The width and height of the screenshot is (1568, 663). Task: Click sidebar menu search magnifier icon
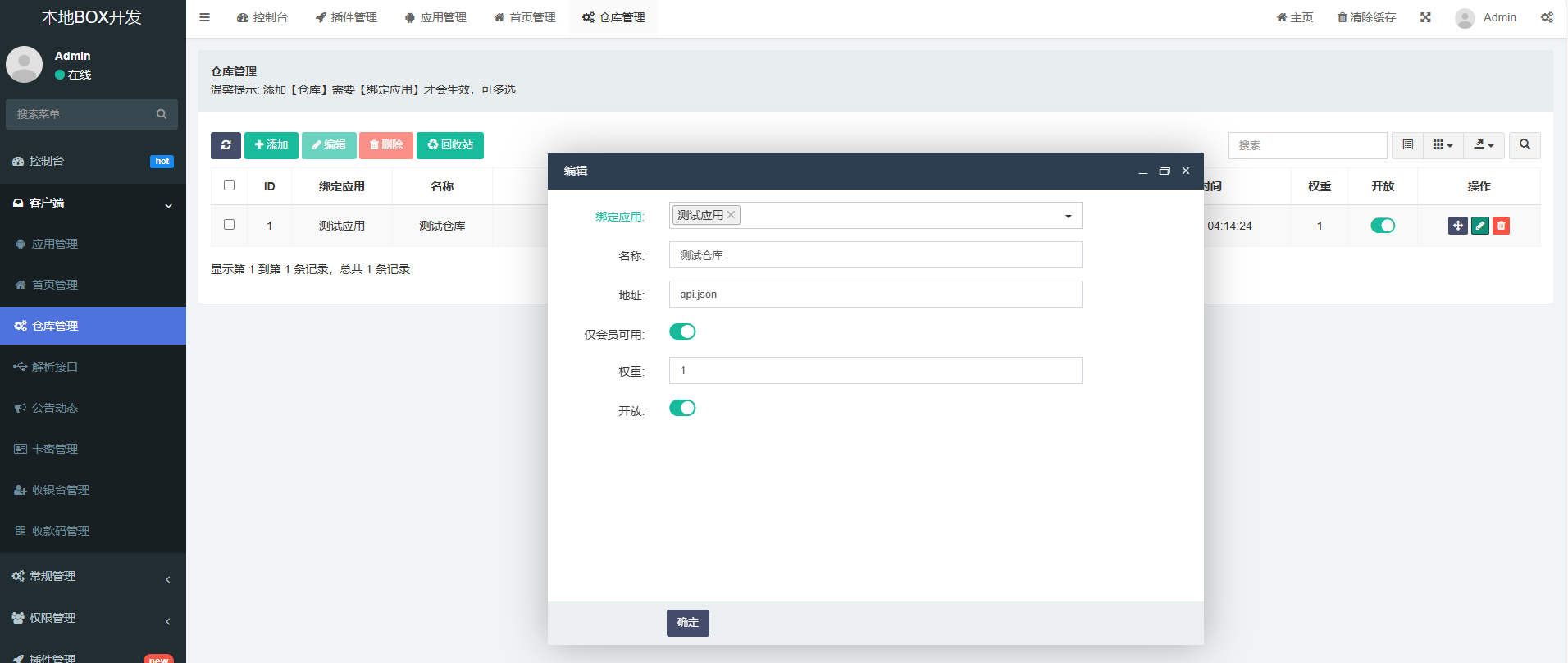tap(162, 114)
